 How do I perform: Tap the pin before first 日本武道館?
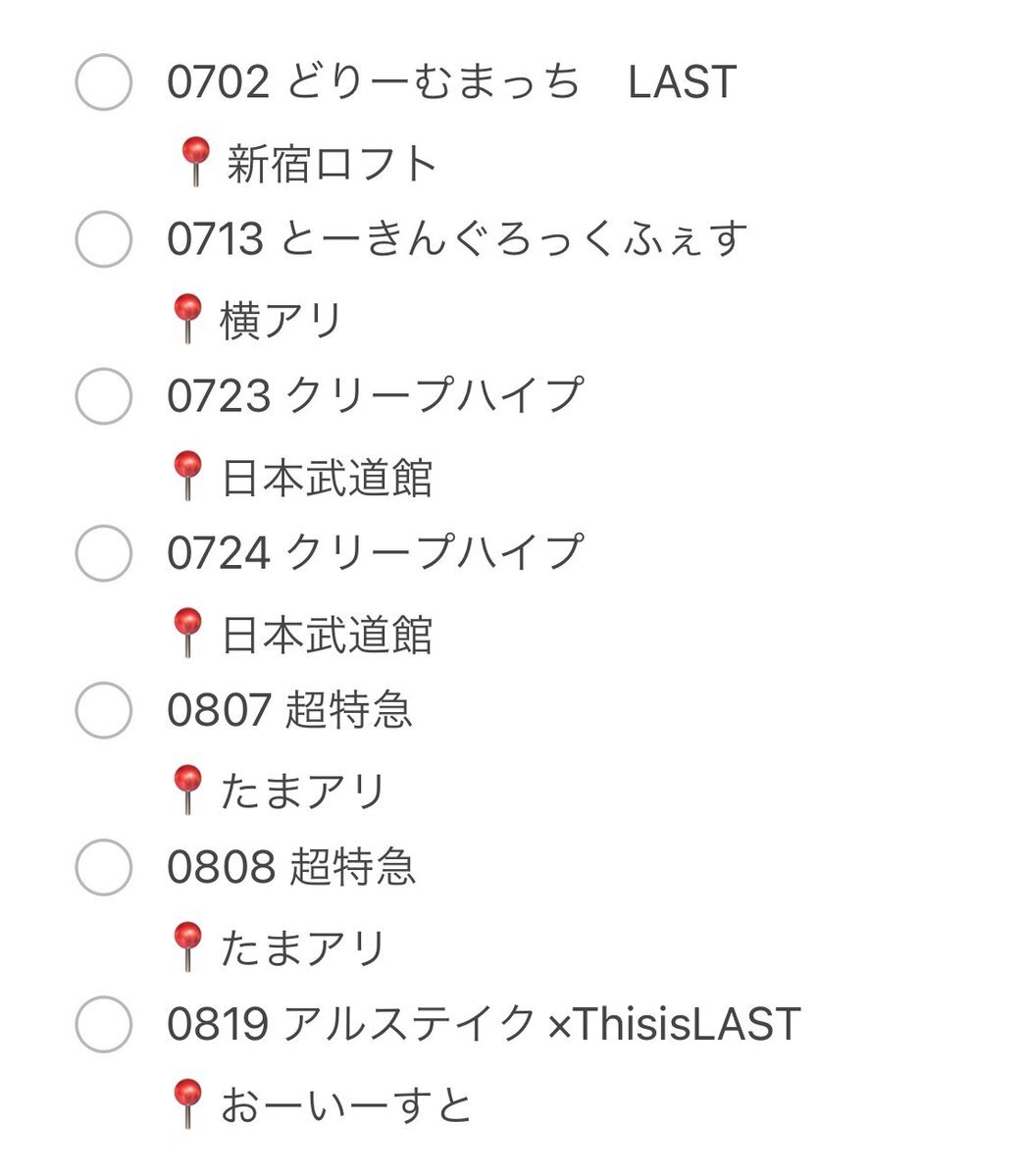pos(187,476)
